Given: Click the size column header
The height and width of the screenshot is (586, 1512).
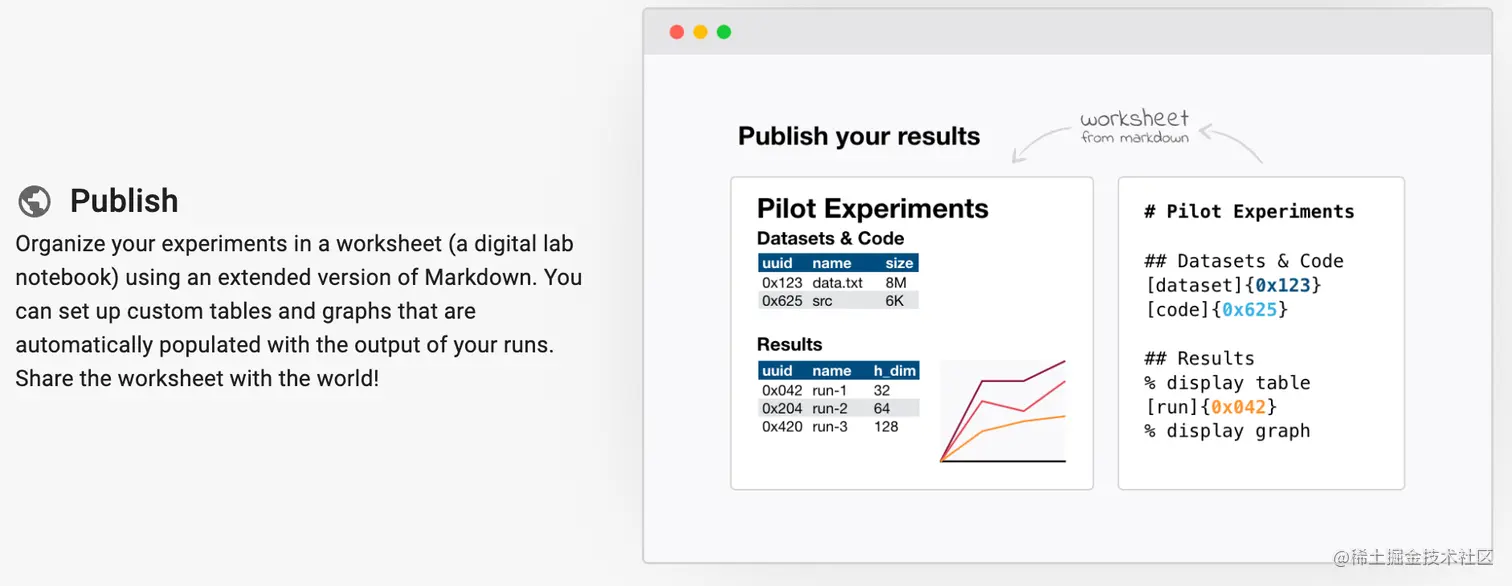Looking at the screenshot, I should coord(899,263).
